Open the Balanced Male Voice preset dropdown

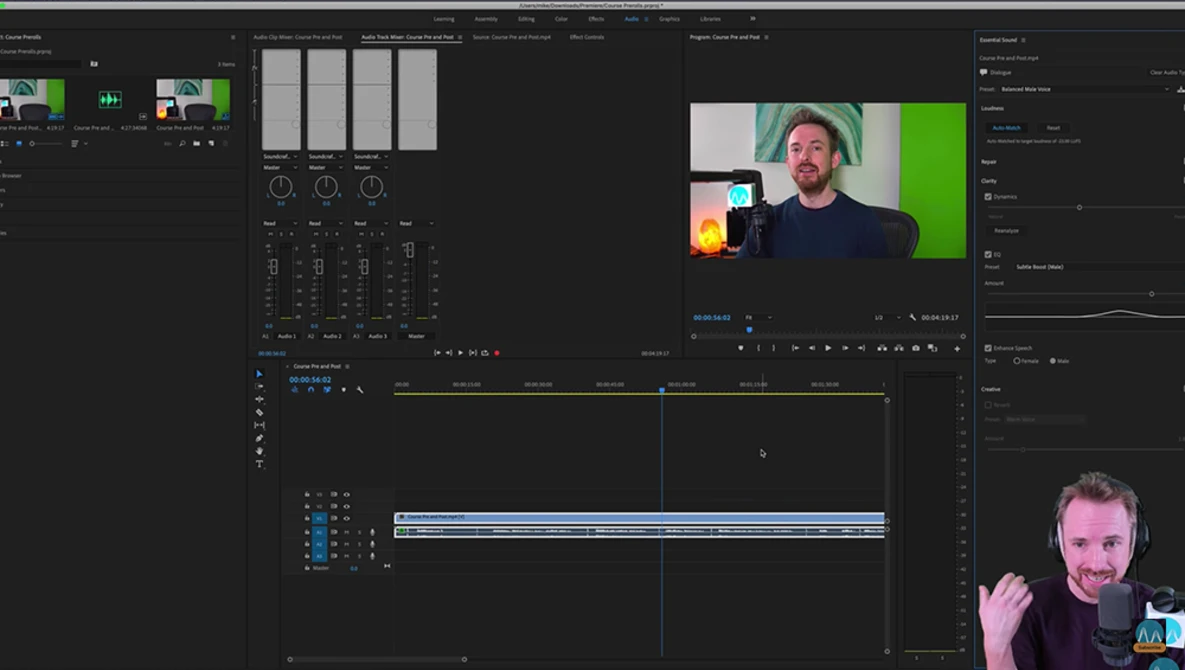[1084, 89]
